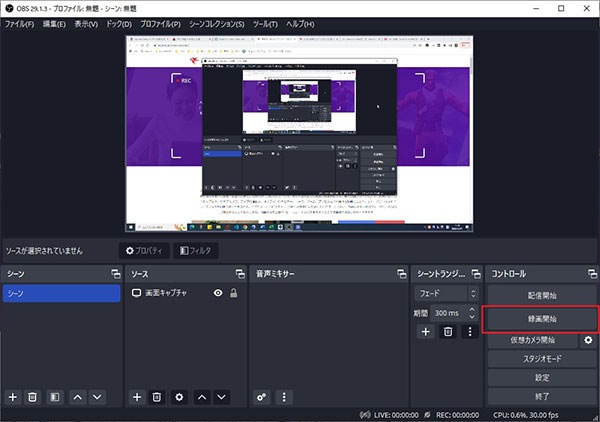Viewport: 600px width, 422px height.
Task: Toggle lock on 画面キャプチャ source
Action: [x=234, y=293]
